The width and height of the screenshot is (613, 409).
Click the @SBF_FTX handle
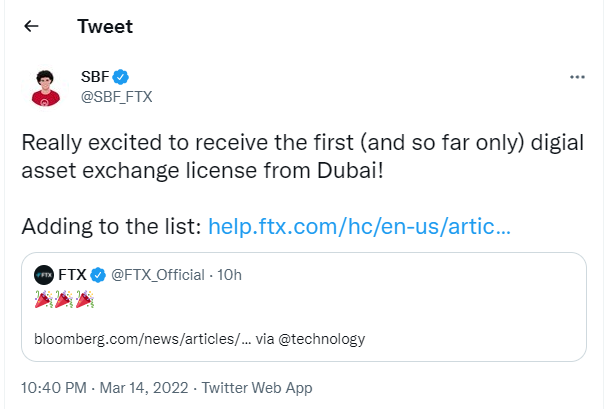(116, 96)
